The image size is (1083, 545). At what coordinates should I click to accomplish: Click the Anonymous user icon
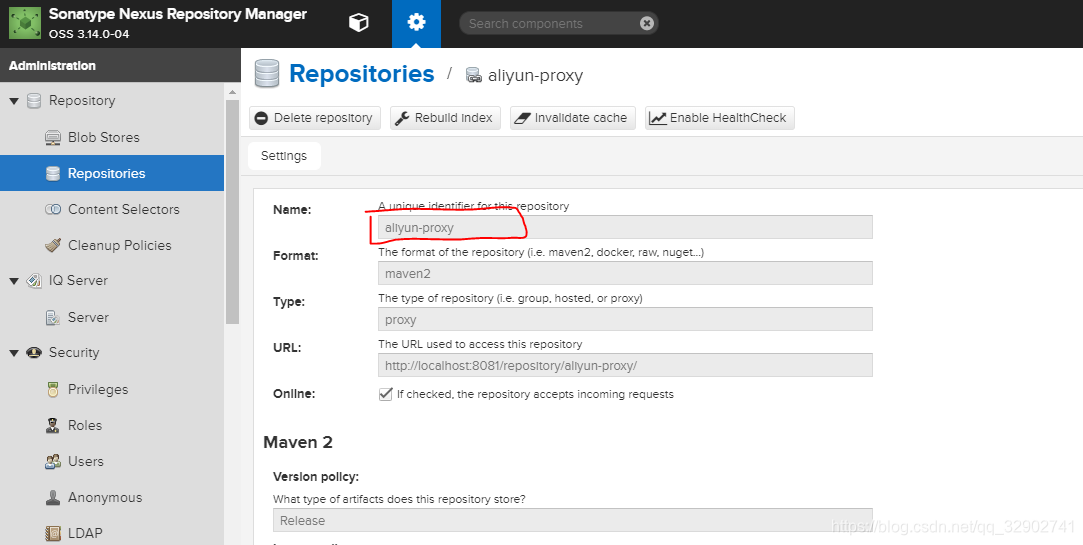pos(53,497)
